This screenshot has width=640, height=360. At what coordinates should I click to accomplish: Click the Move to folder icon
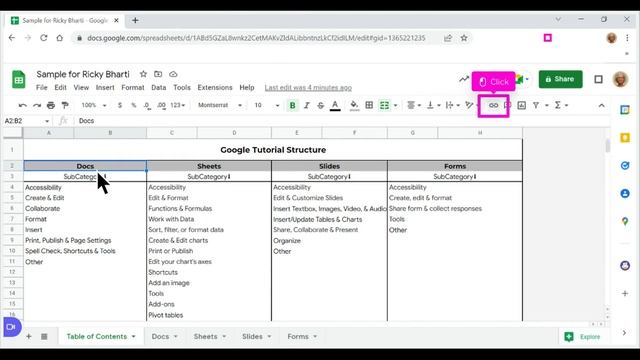[x=158, y=74]
